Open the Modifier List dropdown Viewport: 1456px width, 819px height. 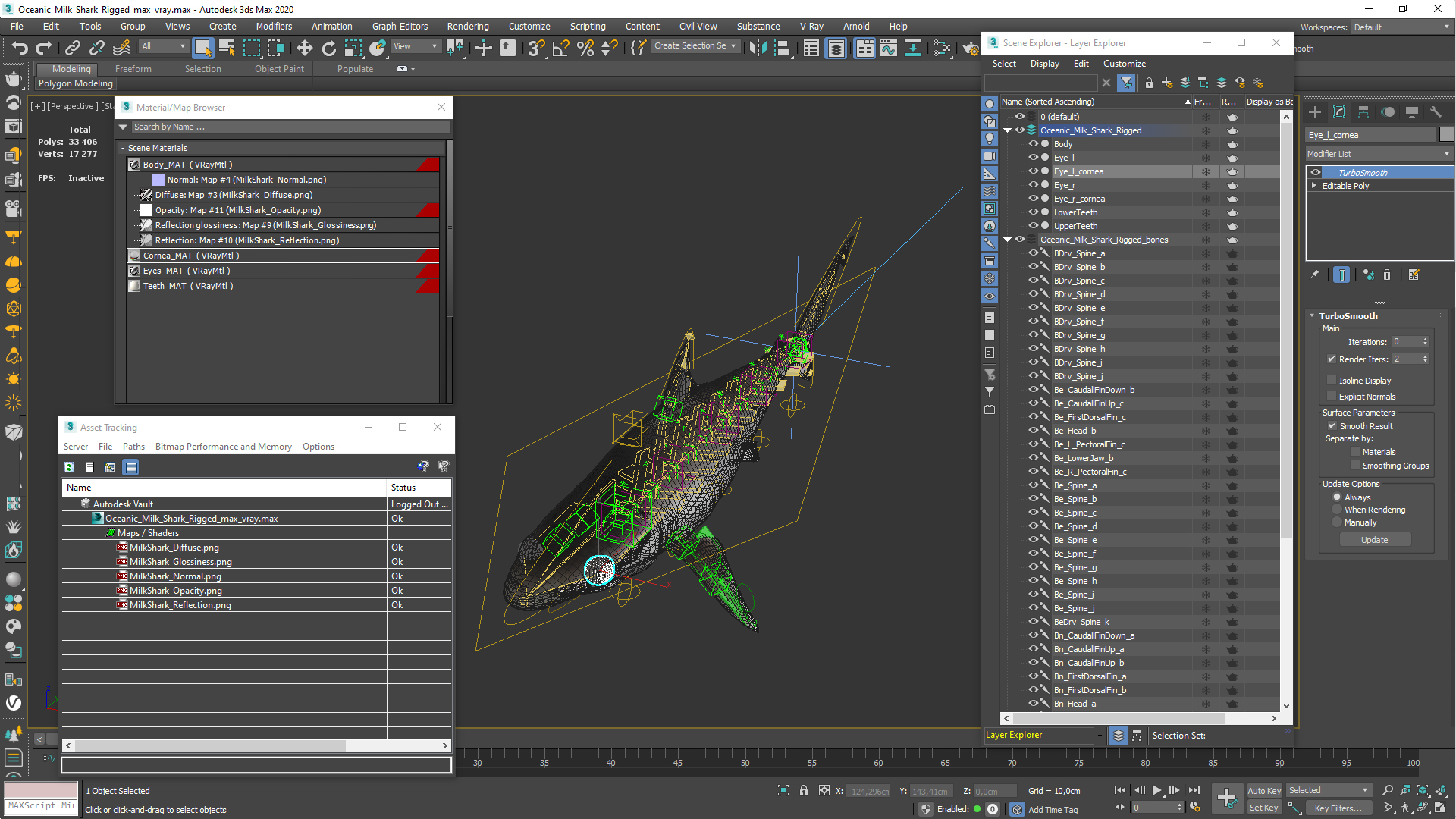1379,154
